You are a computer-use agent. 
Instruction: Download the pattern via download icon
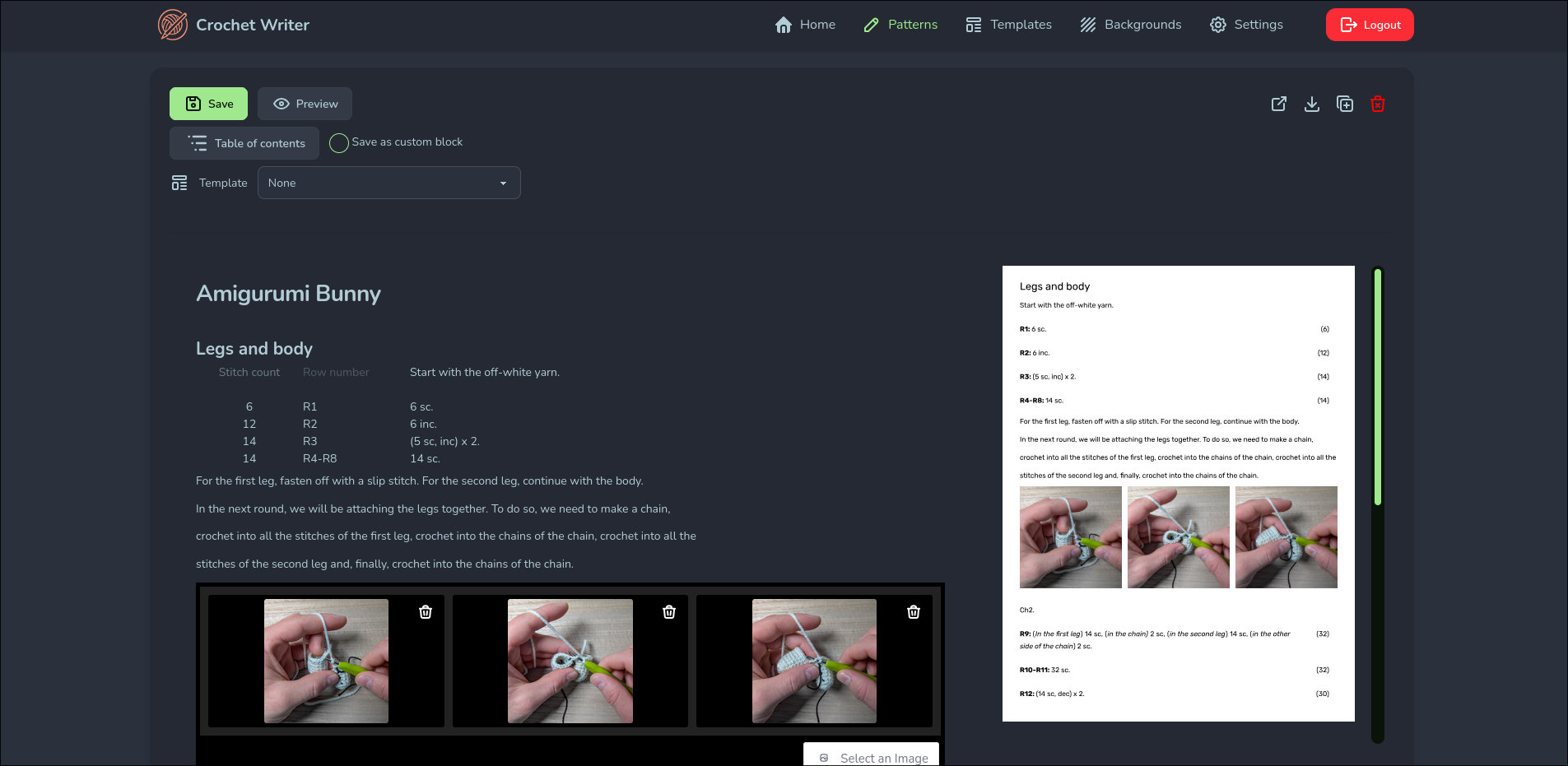coord(1312,104)
